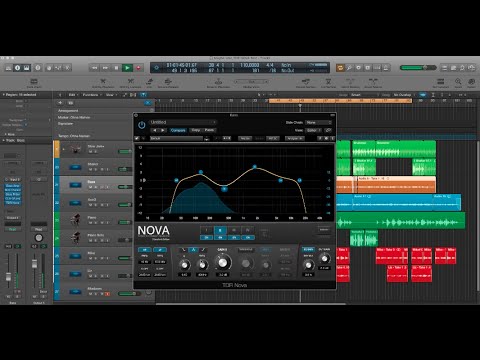Open the Nudge Value dropdown
480x360 pixels.
(x=251, y=82)
